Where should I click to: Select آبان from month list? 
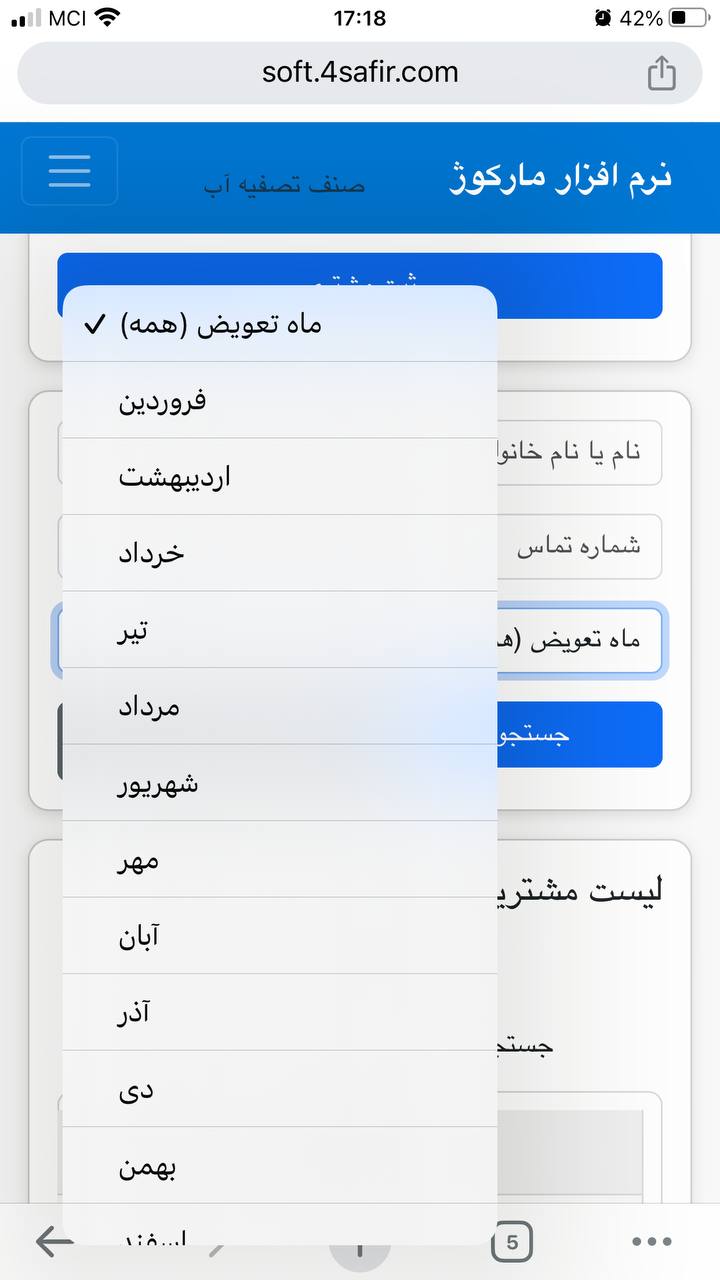point(280,936)
